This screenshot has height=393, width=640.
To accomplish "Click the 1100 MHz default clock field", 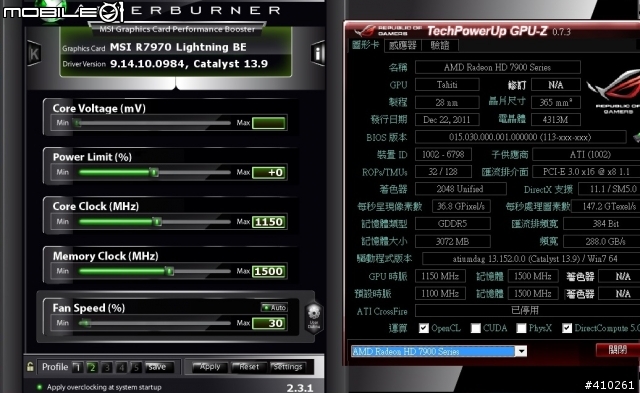I will point(440,293).
